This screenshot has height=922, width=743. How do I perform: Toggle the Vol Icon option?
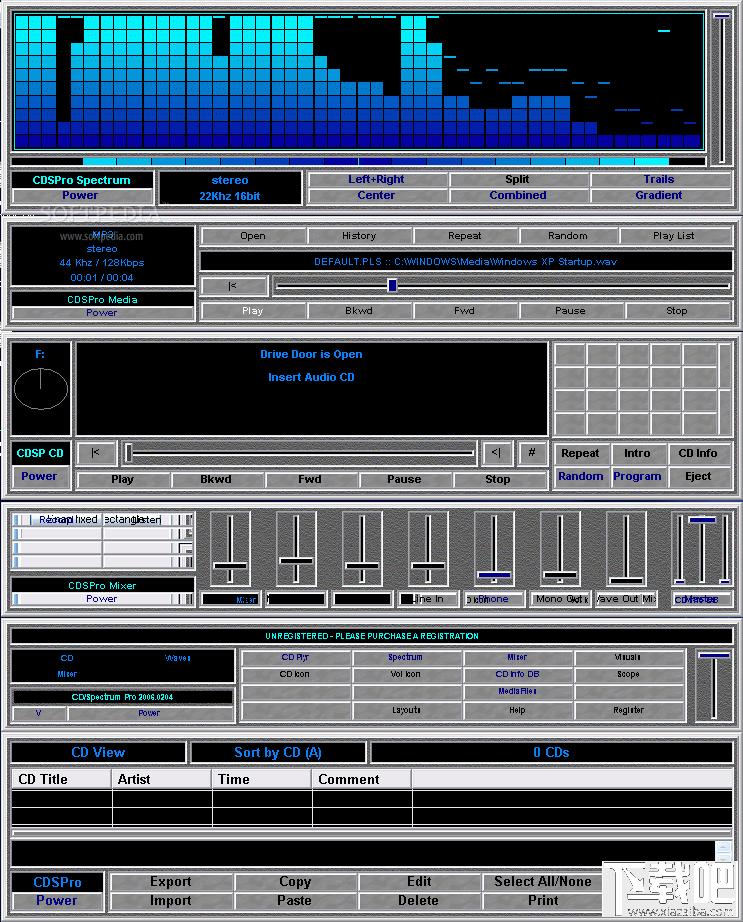(x=406, y=674)
